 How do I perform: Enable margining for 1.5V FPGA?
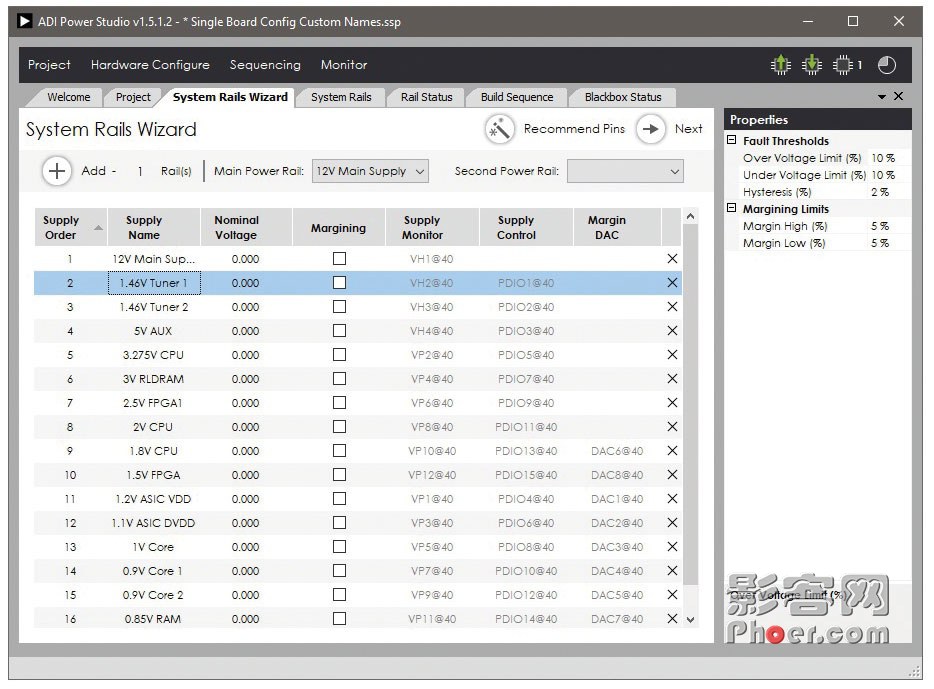point(340,475)
